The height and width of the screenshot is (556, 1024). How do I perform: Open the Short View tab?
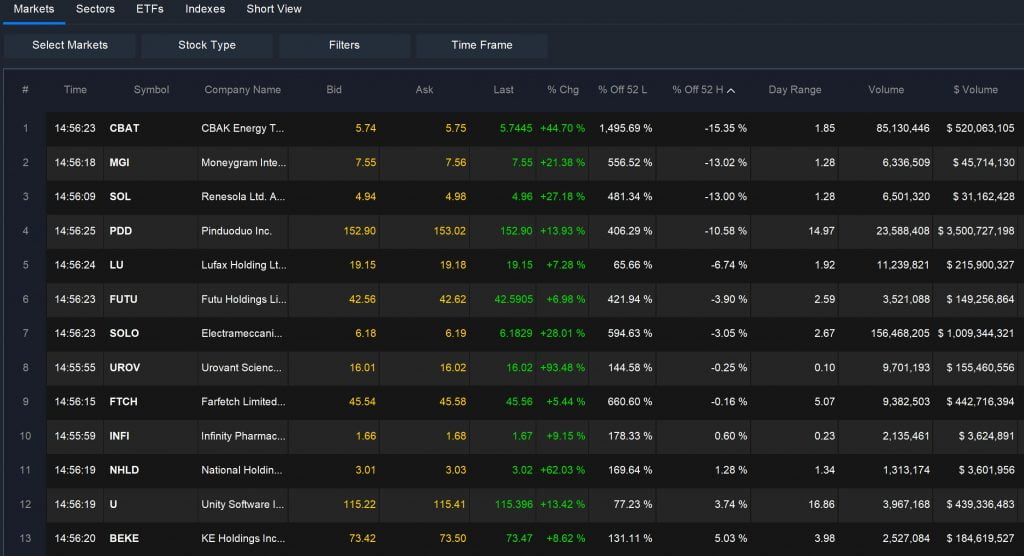274,9
